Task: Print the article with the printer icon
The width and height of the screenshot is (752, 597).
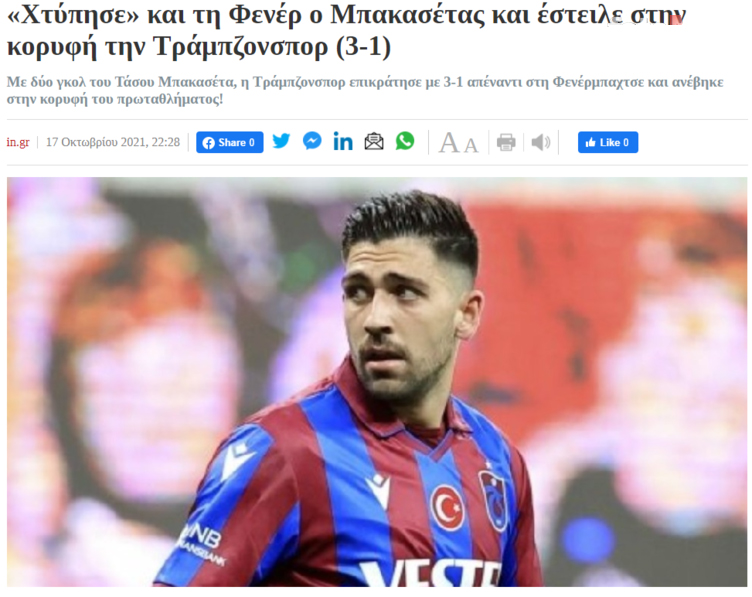Action: tap(506, 142)
